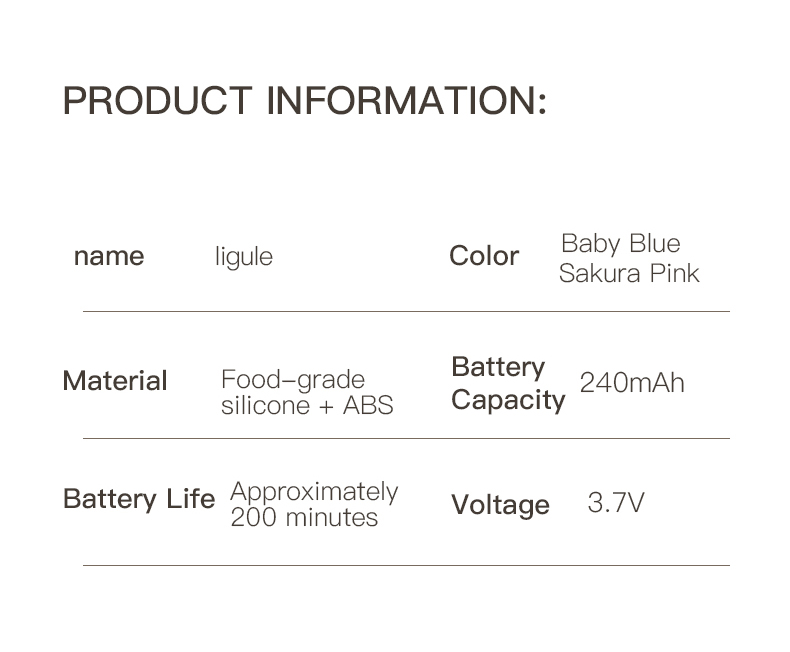
Task: Click the 240mAh capacity value
Action: point(632,382)
